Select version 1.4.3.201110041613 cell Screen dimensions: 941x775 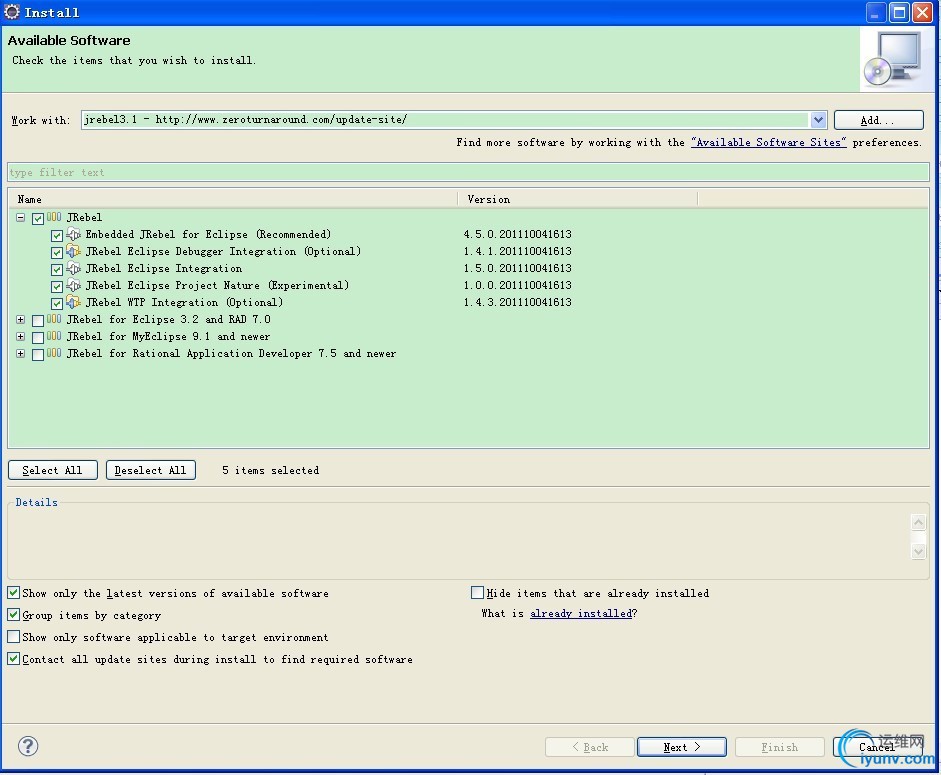(x=517, y=302)
